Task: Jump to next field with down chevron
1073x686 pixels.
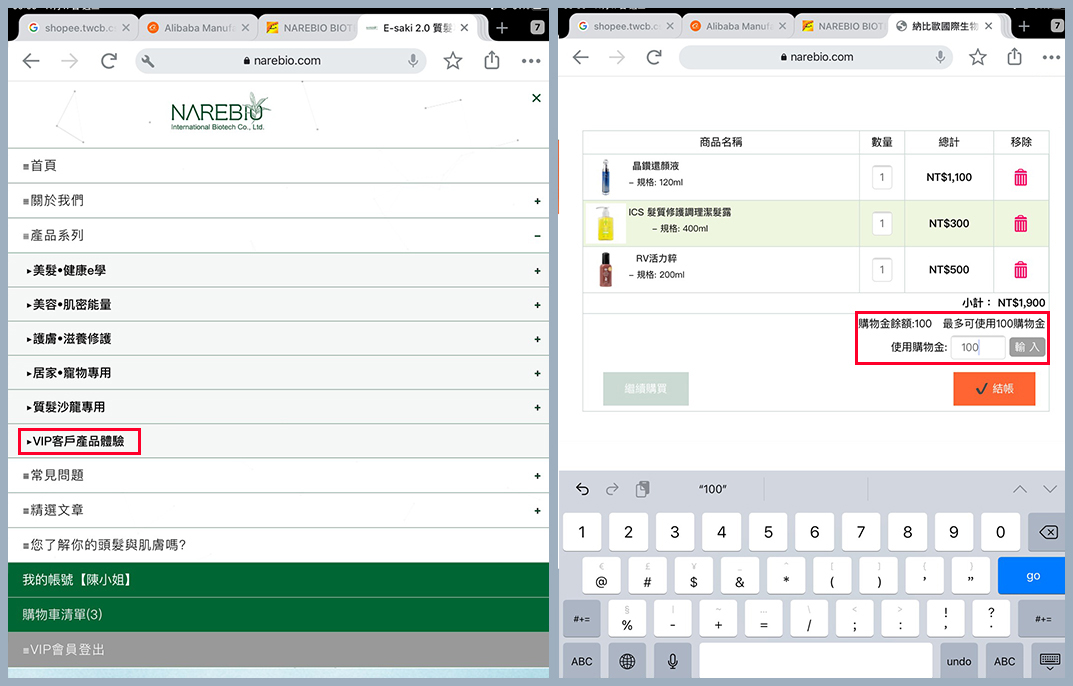Action: 1050,489
